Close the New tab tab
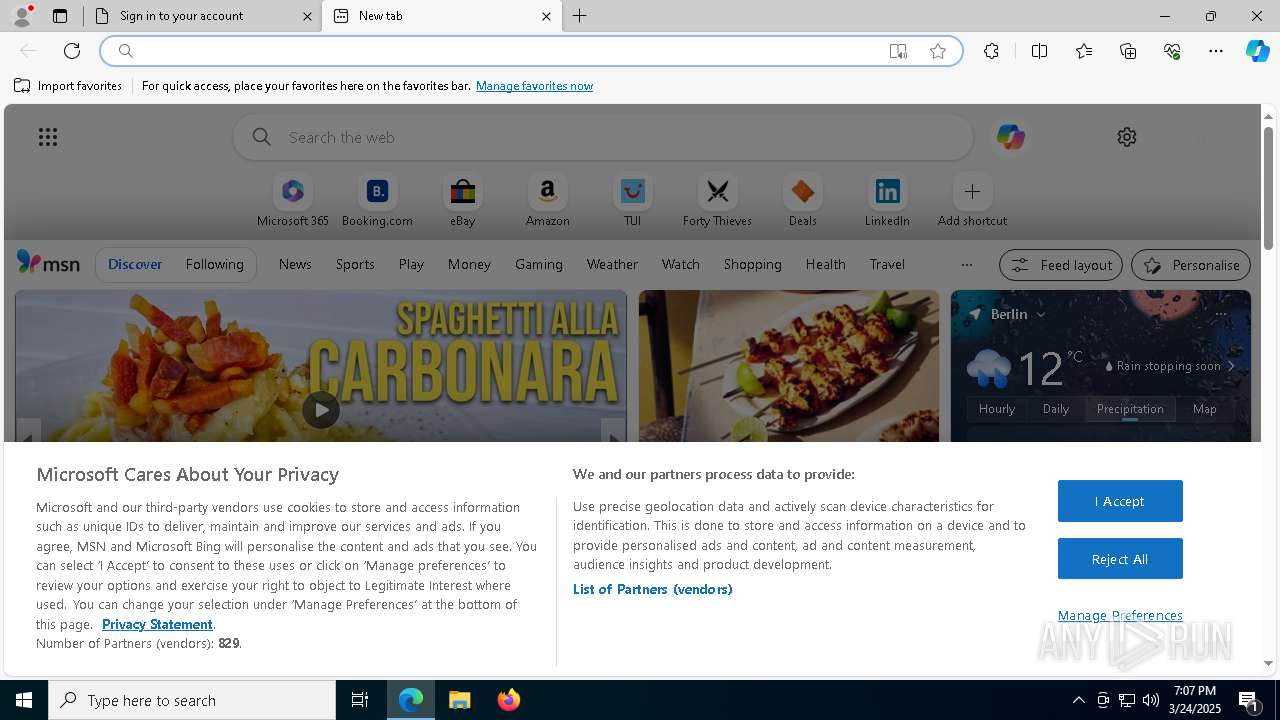 546,16
